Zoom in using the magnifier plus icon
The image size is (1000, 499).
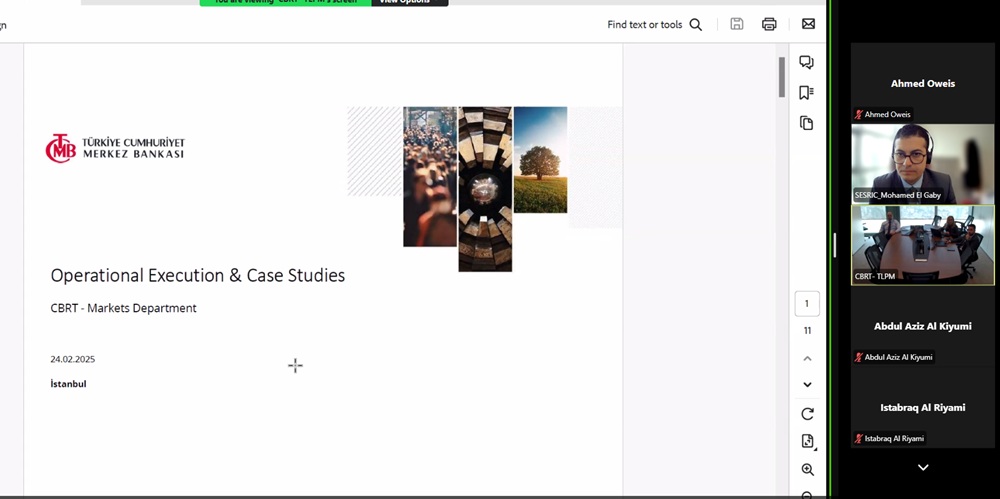807,470
